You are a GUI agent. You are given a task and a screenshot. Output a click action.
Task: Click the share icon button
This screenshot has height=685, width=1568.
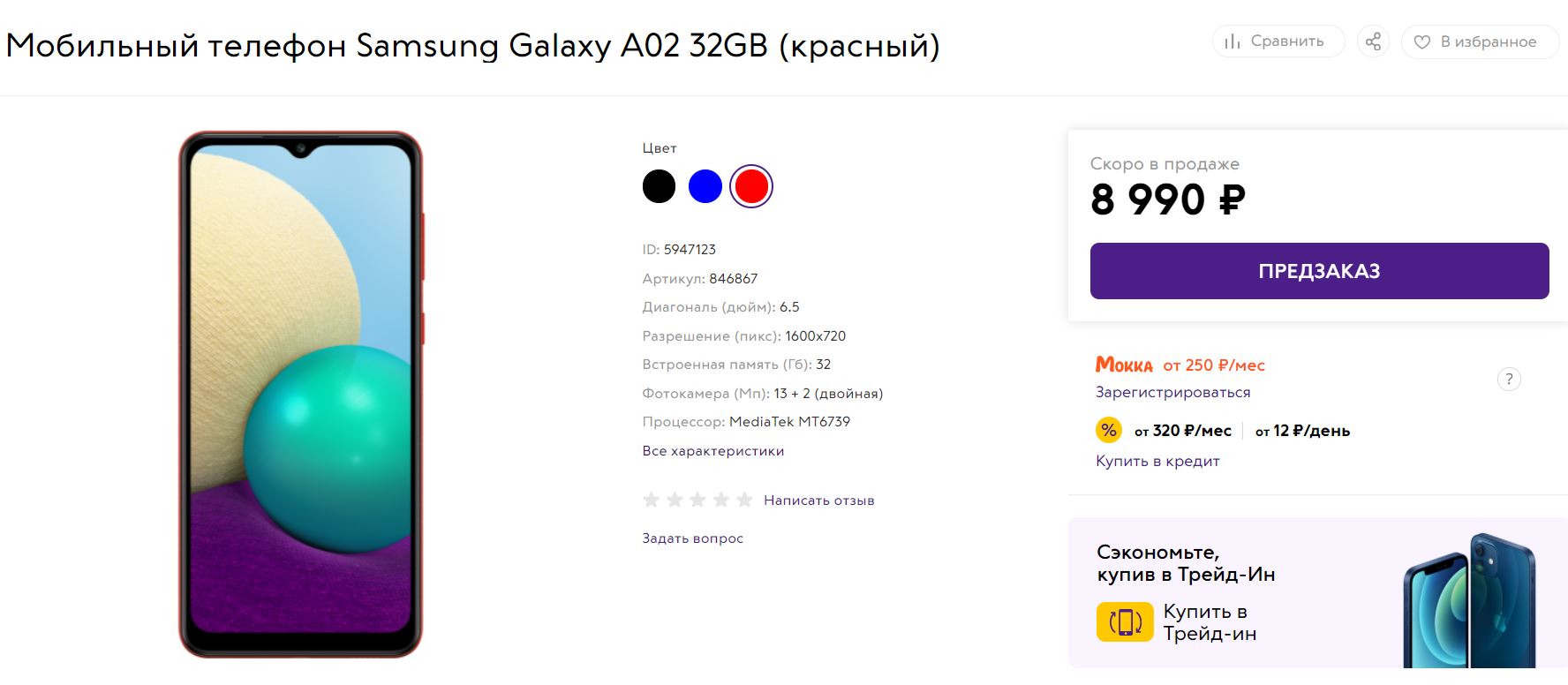[x=1373, y=41]
